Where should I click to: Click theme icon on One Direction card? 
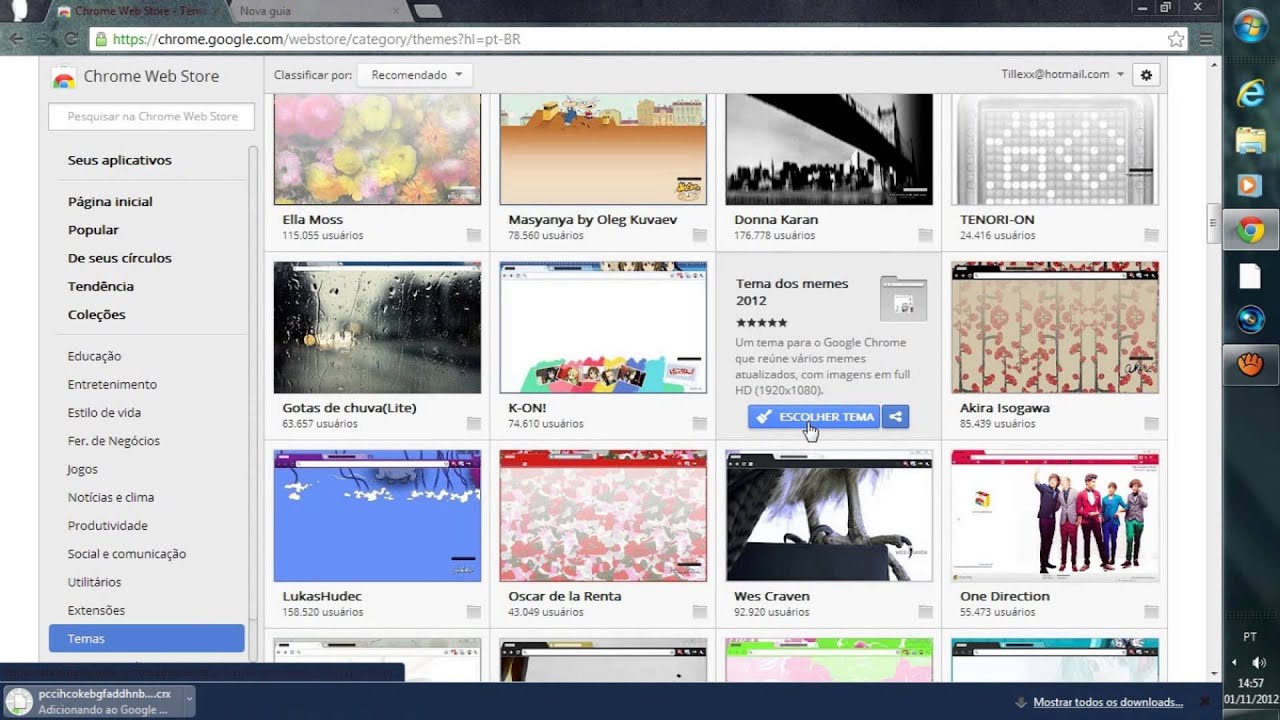click(x=1151, y=612)
